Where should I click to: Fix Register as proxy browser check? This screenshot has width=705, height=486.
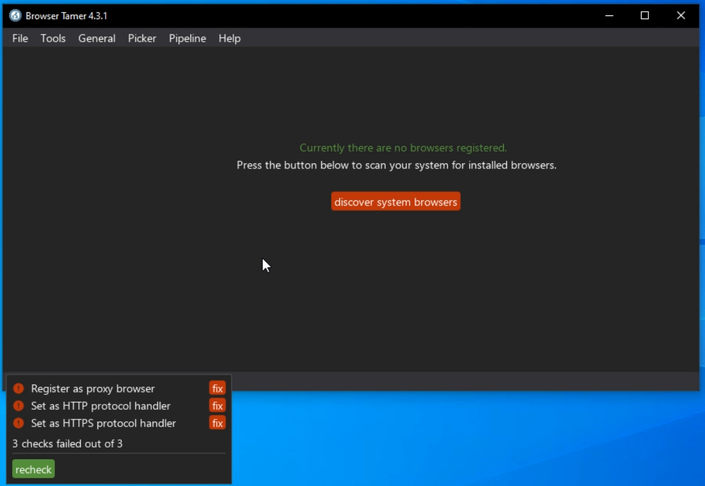point(217,388)
